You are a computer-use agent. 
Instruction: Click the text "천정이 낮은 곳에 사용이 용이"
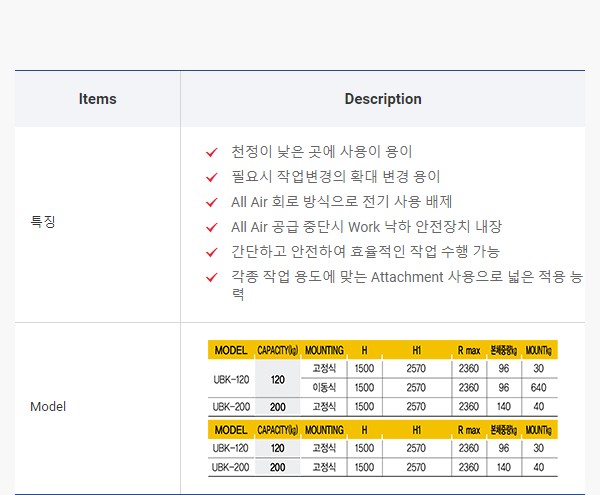[321, 152]
